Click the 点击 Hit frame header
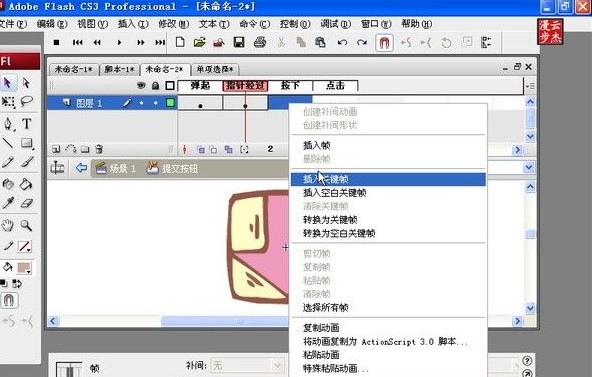 click(x=335, y=86)
